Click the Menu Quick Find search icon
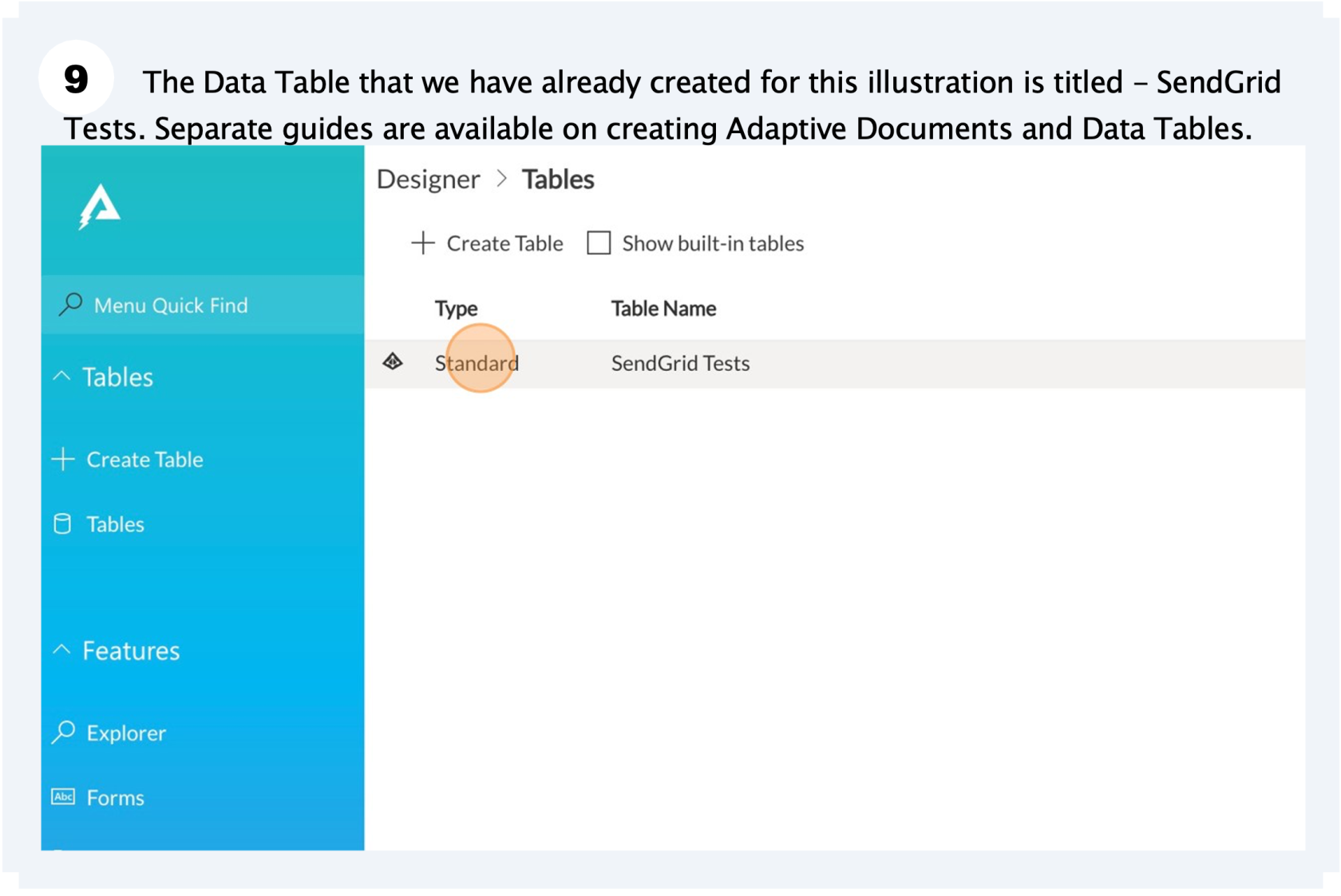The height and width of the screenshot is (896, 1341). pyautogui.click(x=70, y=304)
